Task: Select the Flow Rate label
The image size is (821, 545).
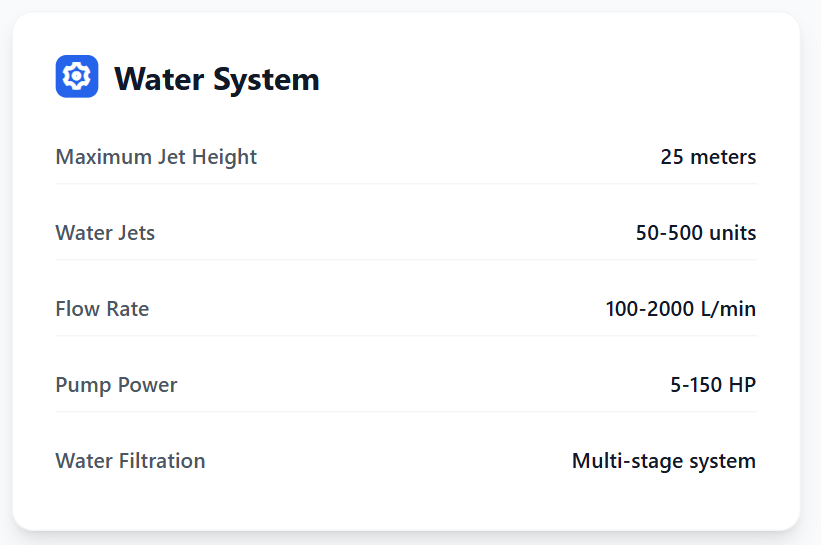Action: coord(102,309)
